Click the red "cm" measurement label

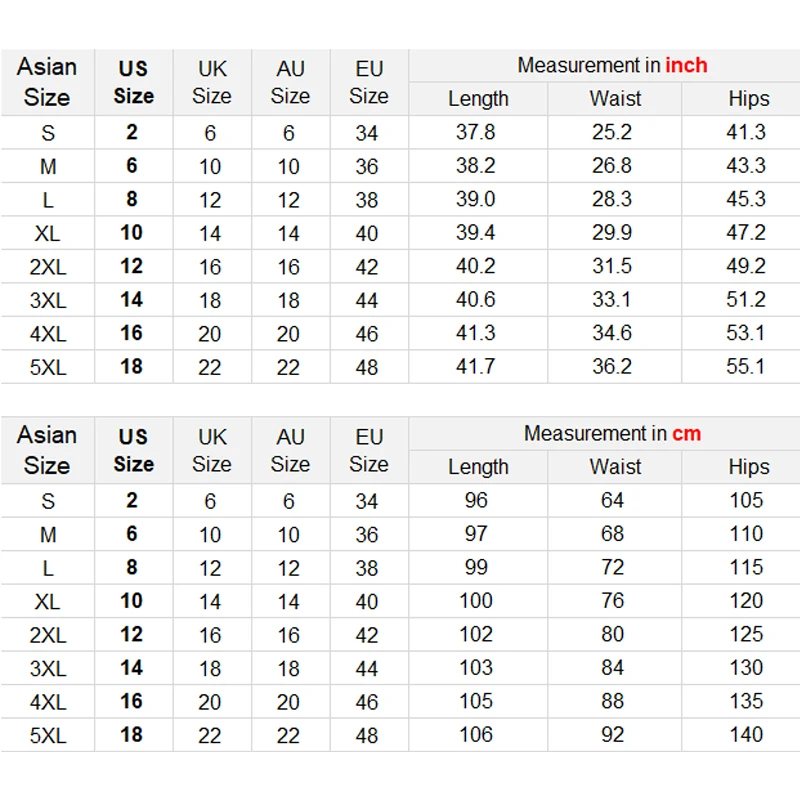[686, 434]
